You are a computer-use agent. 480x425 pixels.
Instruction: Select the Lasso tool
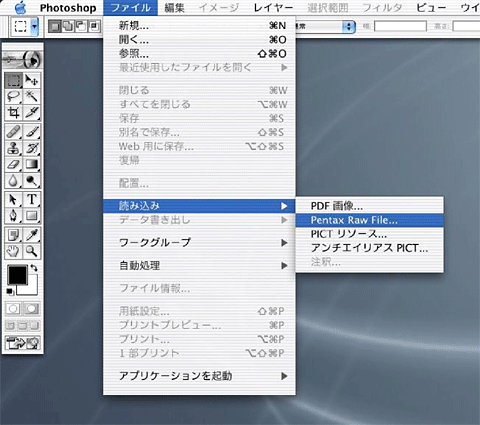pyautogui.click(x=13, y=96)
